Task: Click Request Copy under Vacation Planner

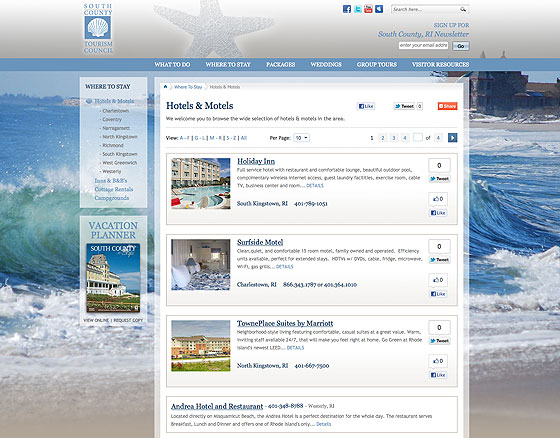Action: point(128,320)
